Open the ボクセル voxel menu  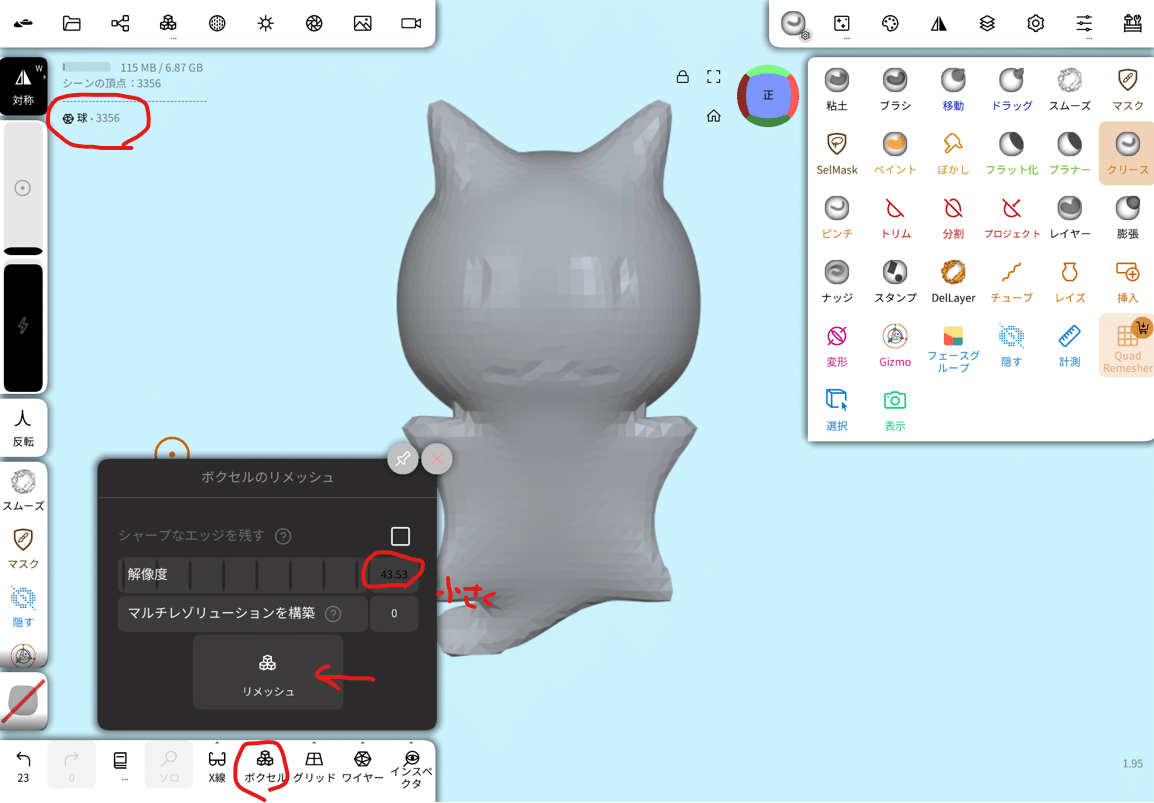point(265,765)
